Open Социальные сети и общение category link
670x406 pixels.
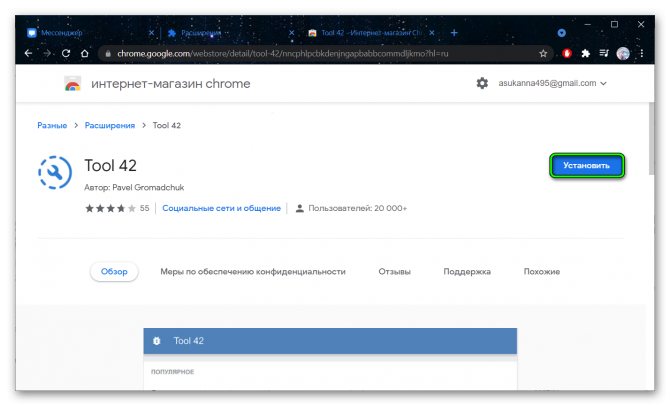(x=221, y=208)
